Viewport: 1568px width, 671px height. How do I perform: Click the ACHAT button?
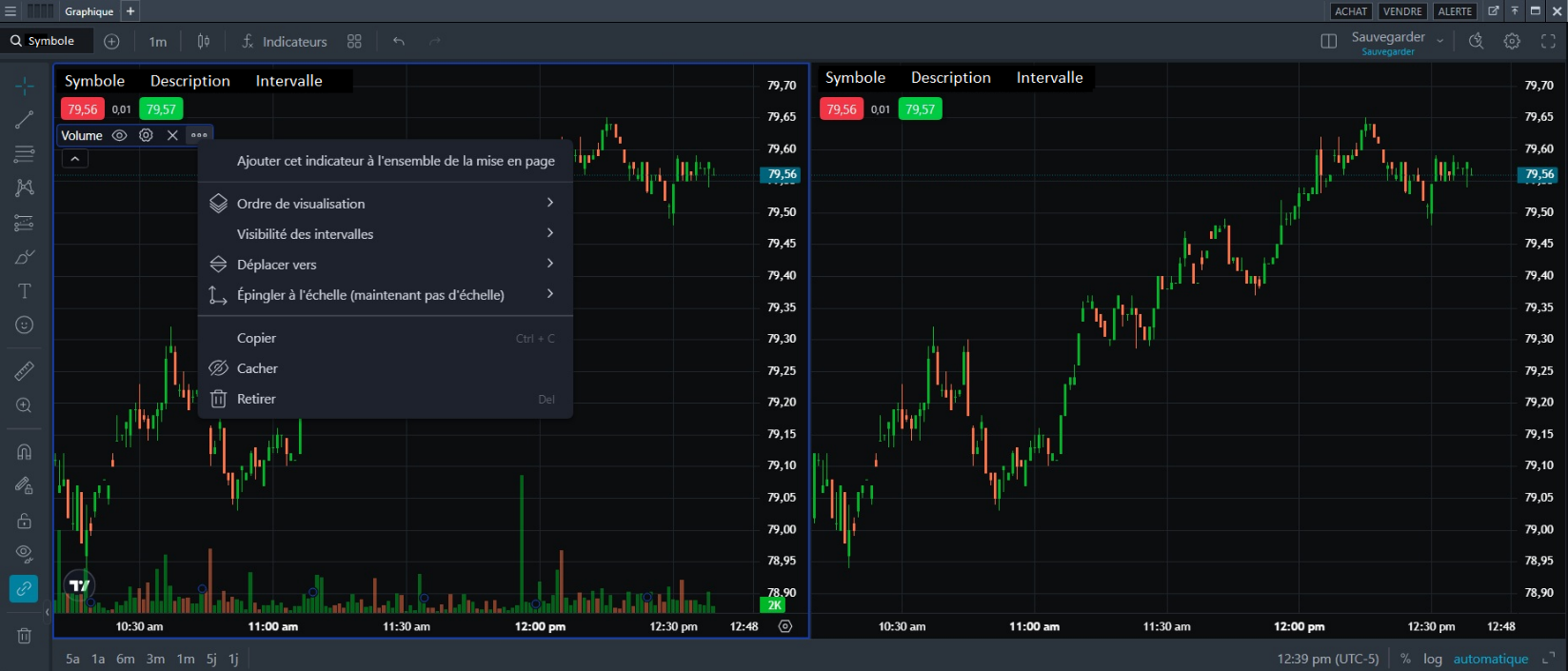1350,11
